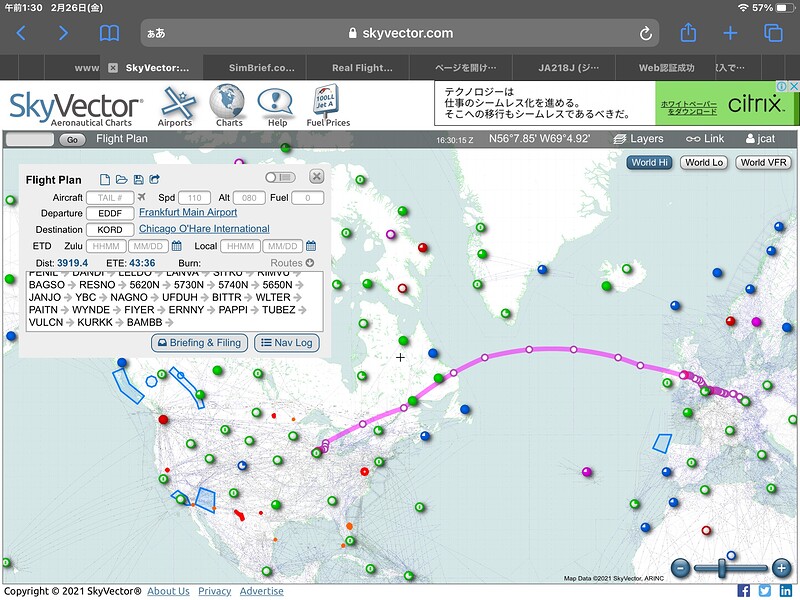Open the Zulu ETD calendar icon
The image size is (800, 600).
pos(177,246)
